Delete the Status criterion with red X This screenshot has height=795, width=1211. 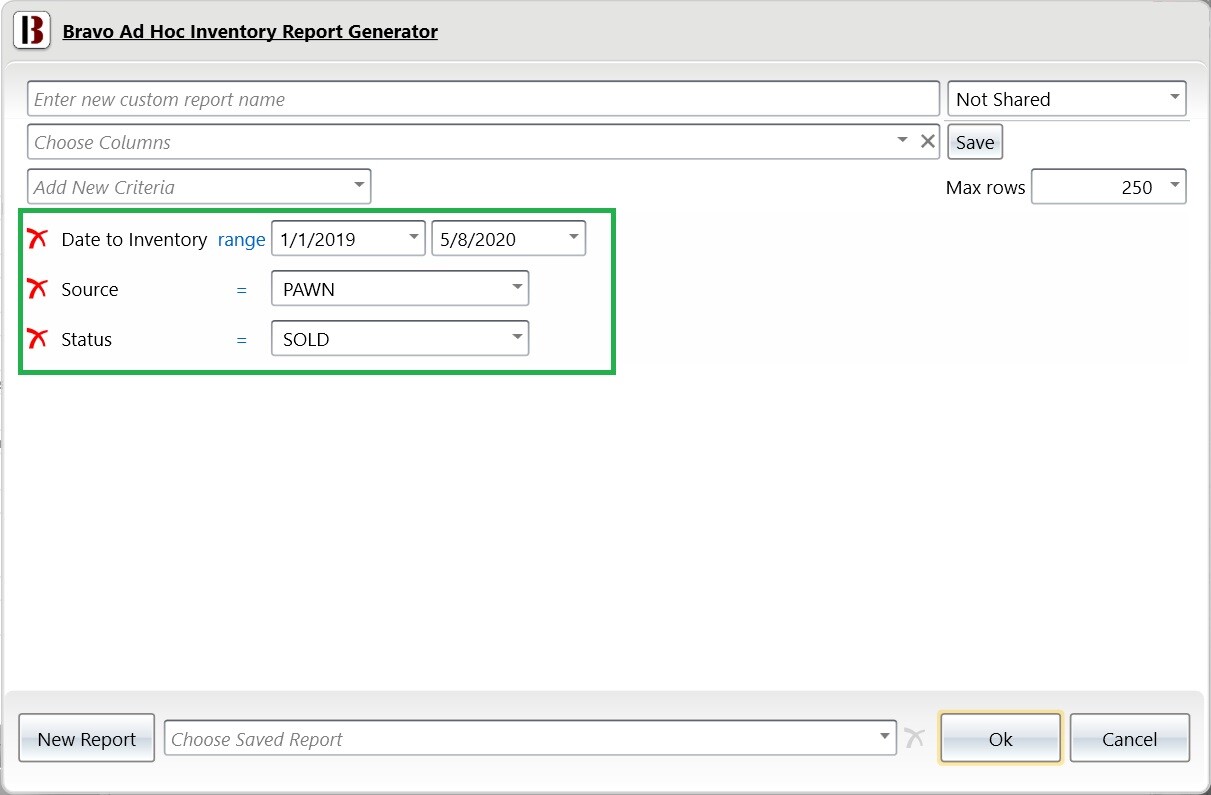click(x=38, y=339)
